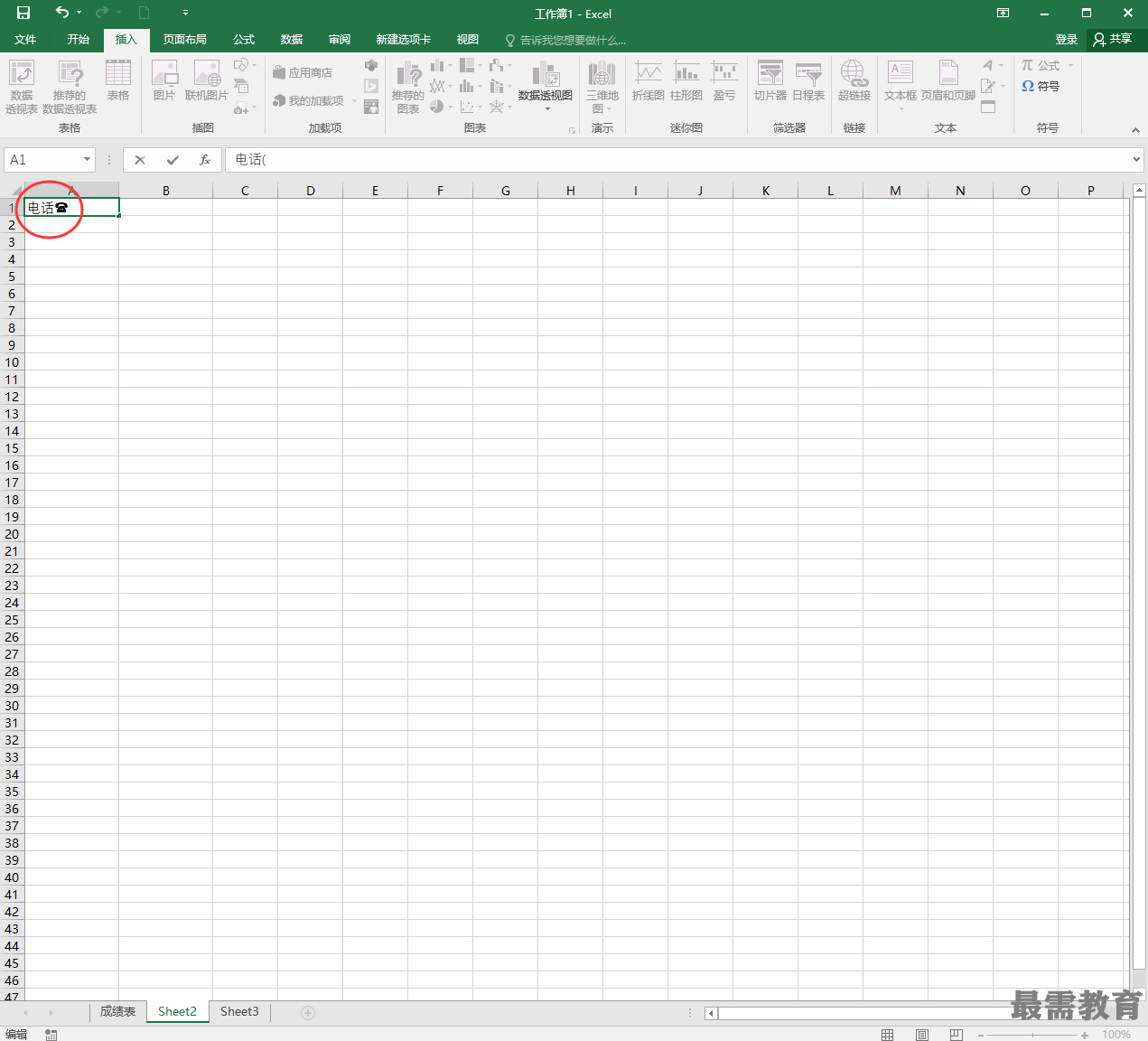Switch to the View (视图) tab
Viewport: 1148px width, 1041px height.
pyautogui.click(x=468, y=40)
